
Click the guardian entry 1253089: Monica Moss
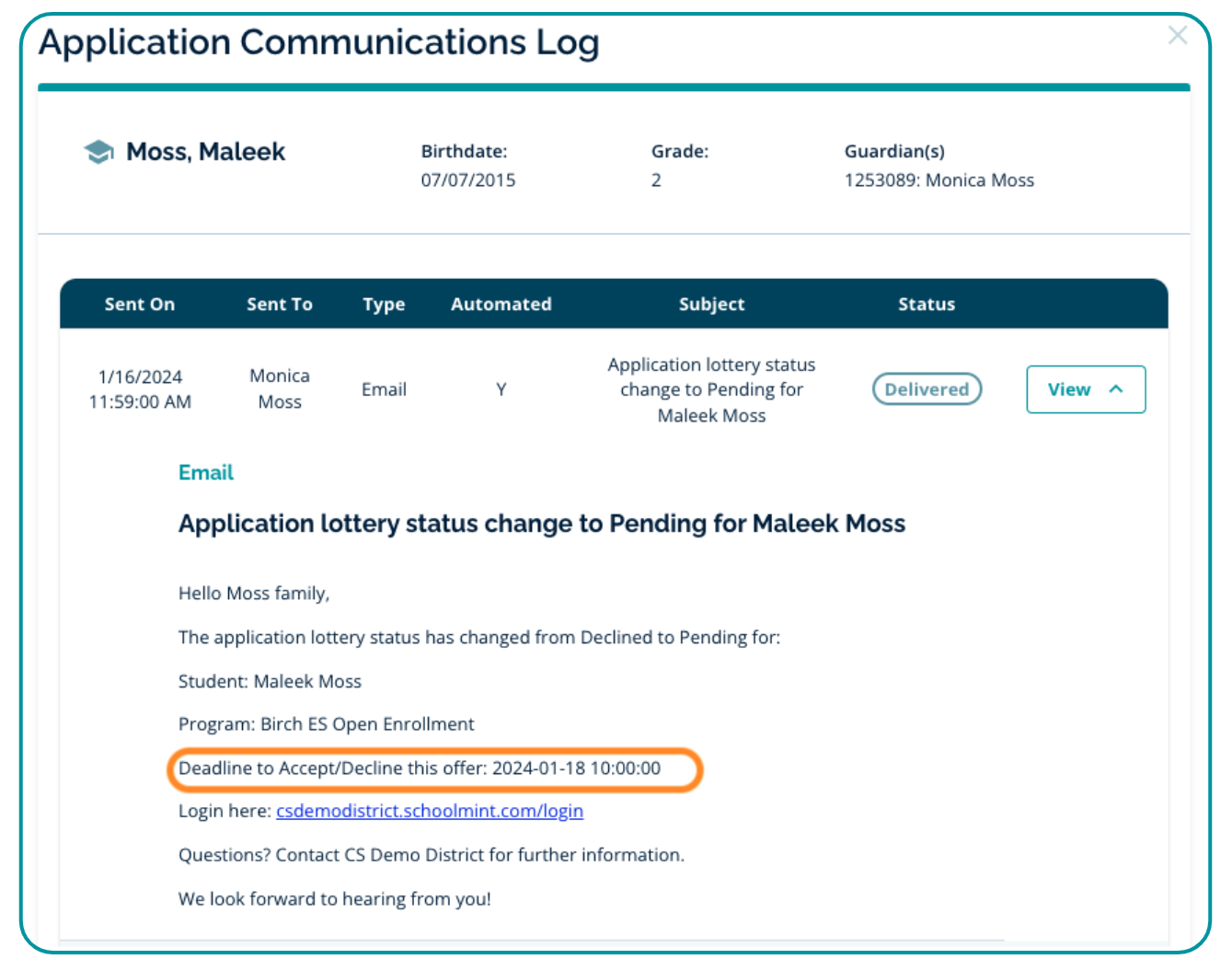[x=938, y=180]
